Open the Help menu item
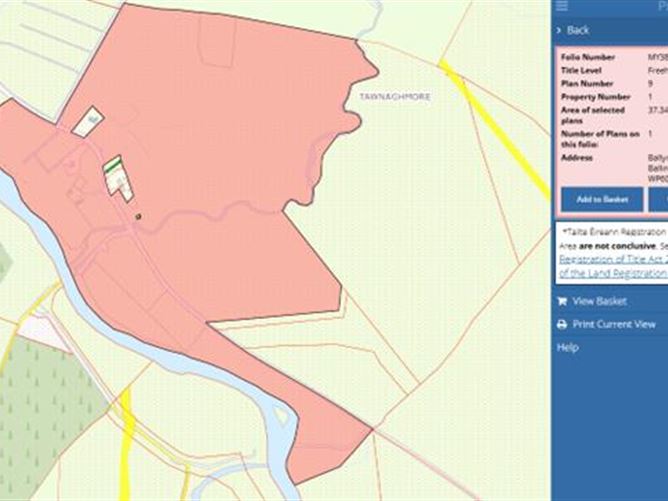The image size is (668, 501). [567, 347]
